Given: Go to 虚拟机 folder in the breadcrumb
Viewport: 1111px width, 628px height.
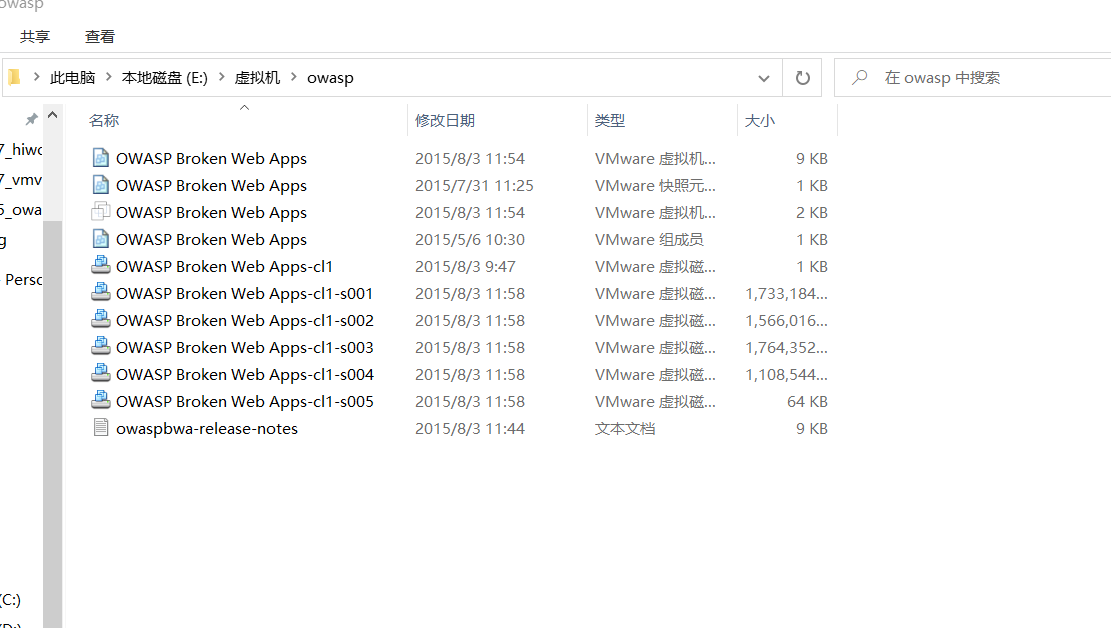Looking at the screenshot, I should pyautogui.click(x=257, y=78).
